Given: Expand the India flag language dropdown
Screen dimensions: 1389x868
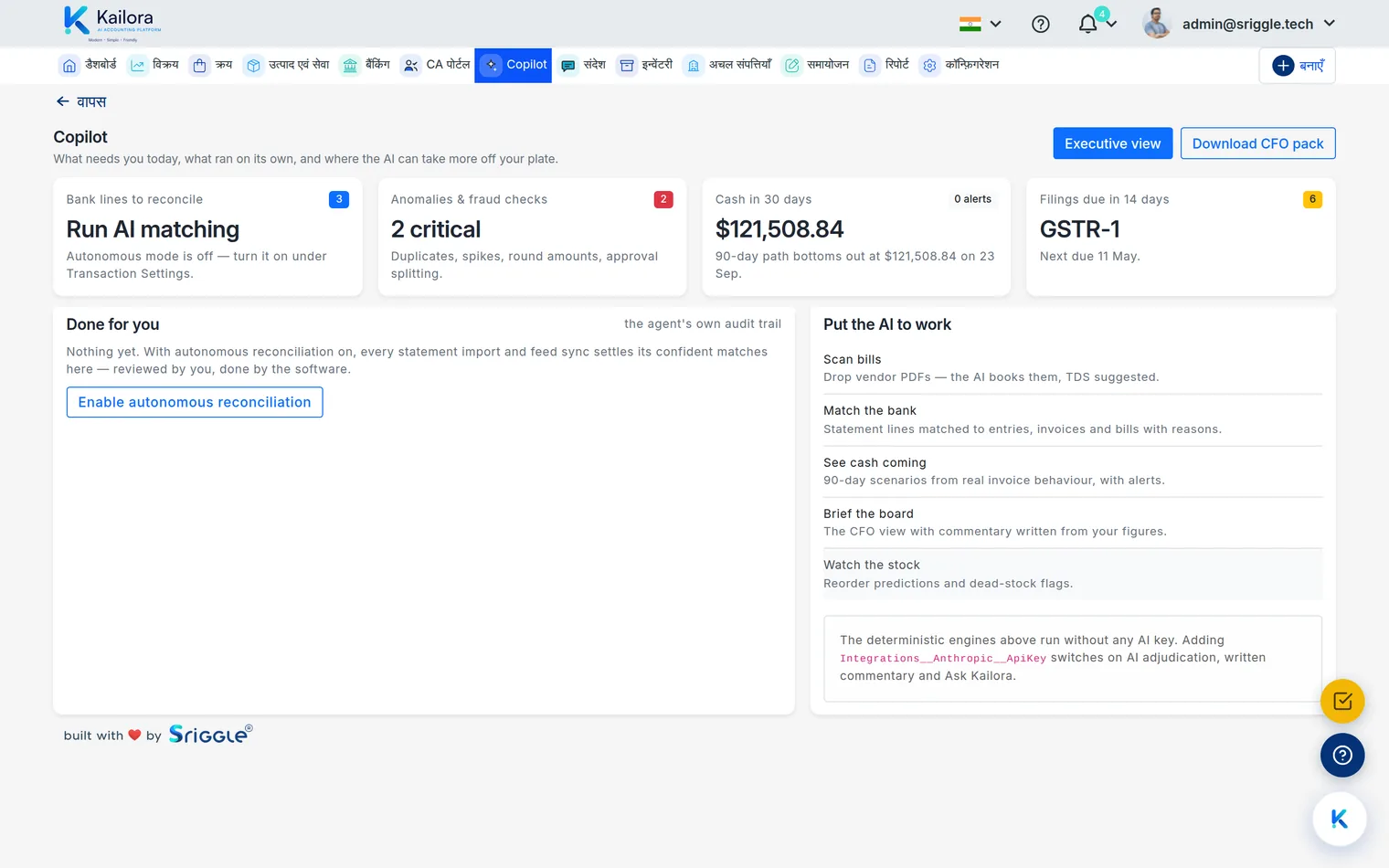Looking at the screenshot, I should tap(981, 24).
